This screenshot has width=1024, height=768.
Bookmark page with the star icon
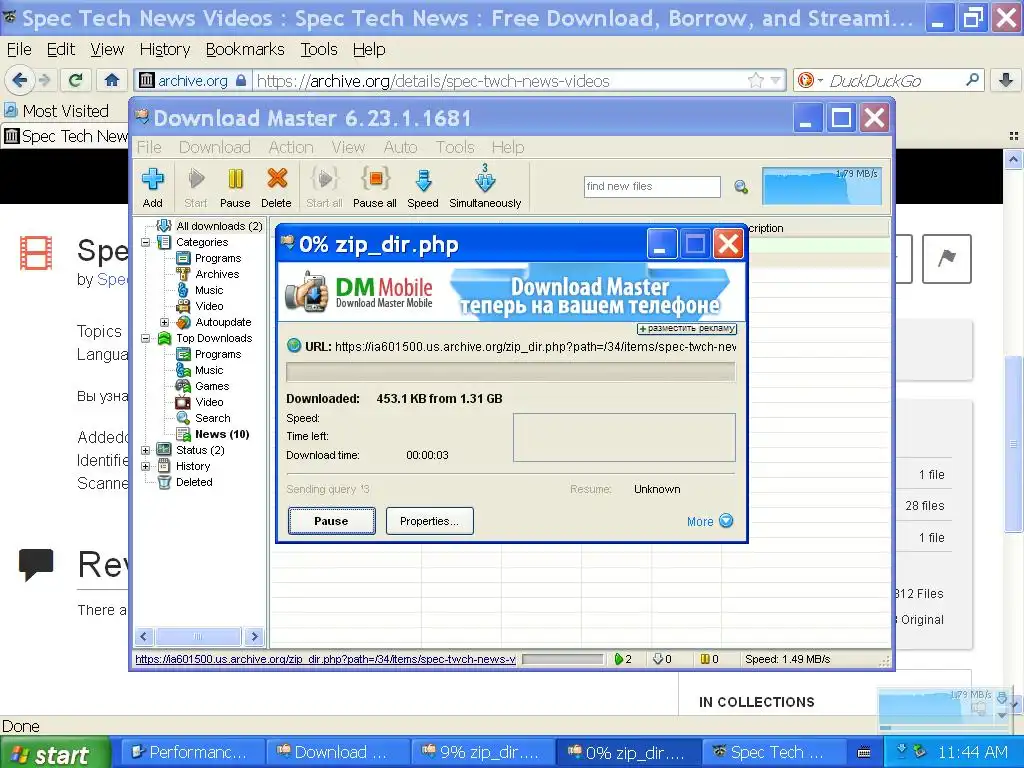[x=756, y=80]
